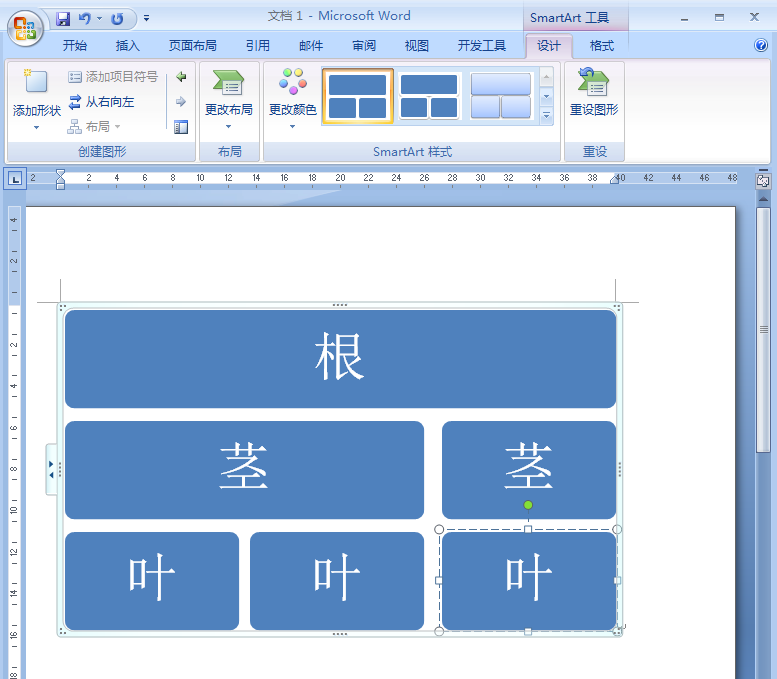
Task: Click the right indent marker on ruler
Action: (x=614, y=179)
